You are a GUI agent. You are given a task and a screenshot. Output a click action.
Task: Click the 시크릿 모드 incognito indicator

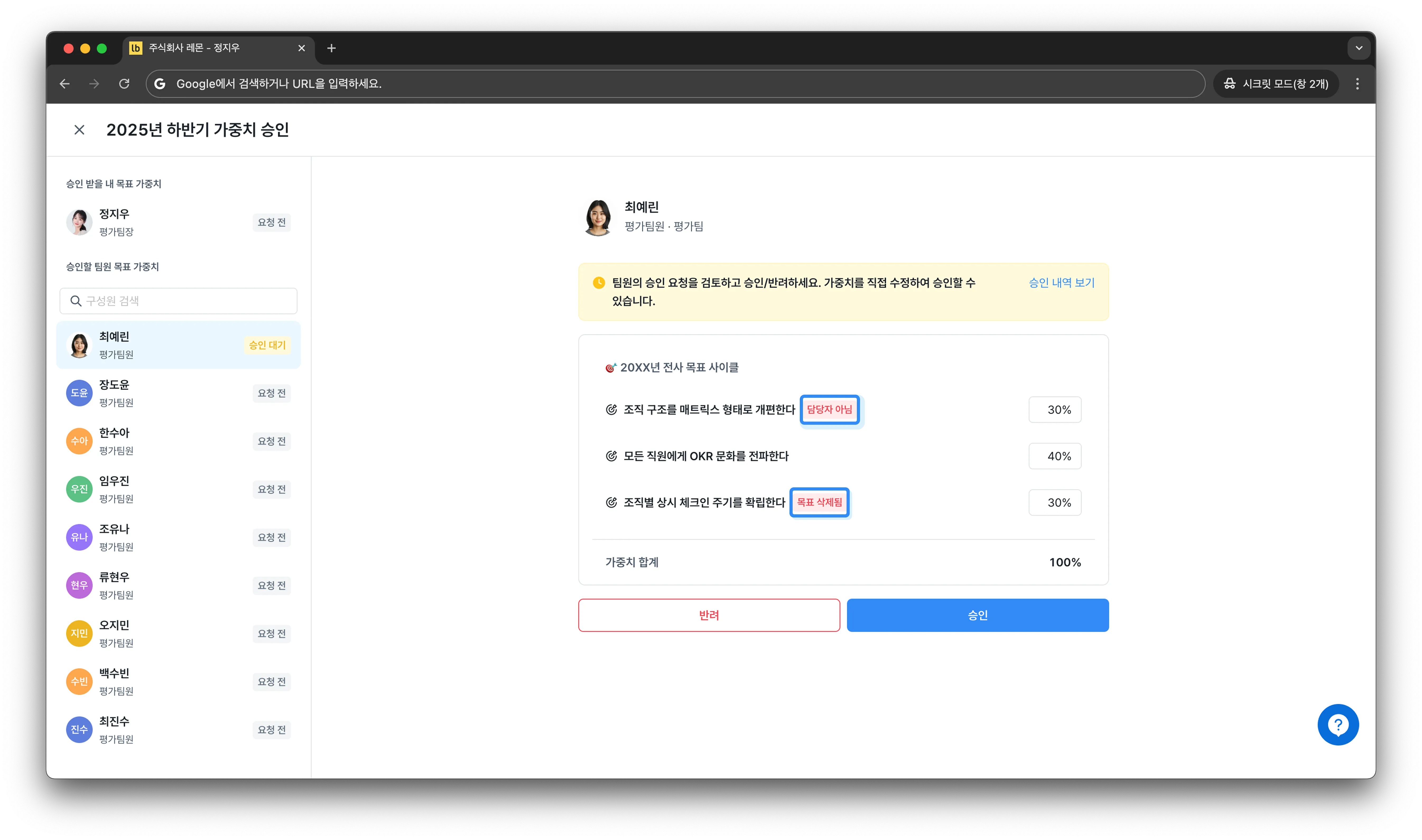tap(1276, 84)
